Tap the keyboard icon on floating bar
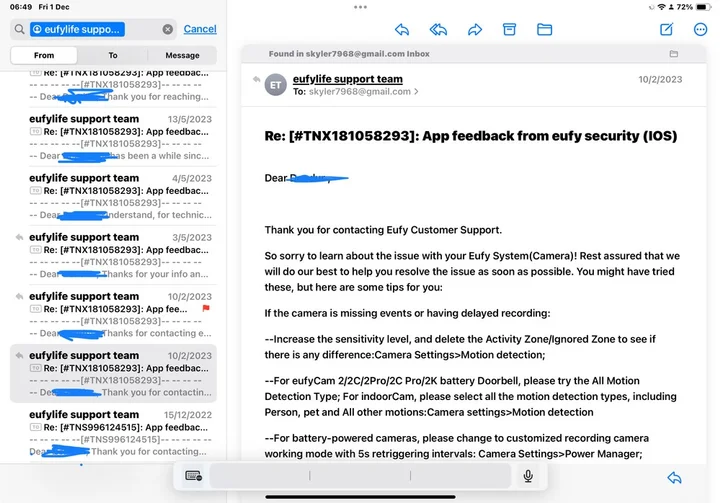The image size is (720, 503). click(x=193, y=476)
